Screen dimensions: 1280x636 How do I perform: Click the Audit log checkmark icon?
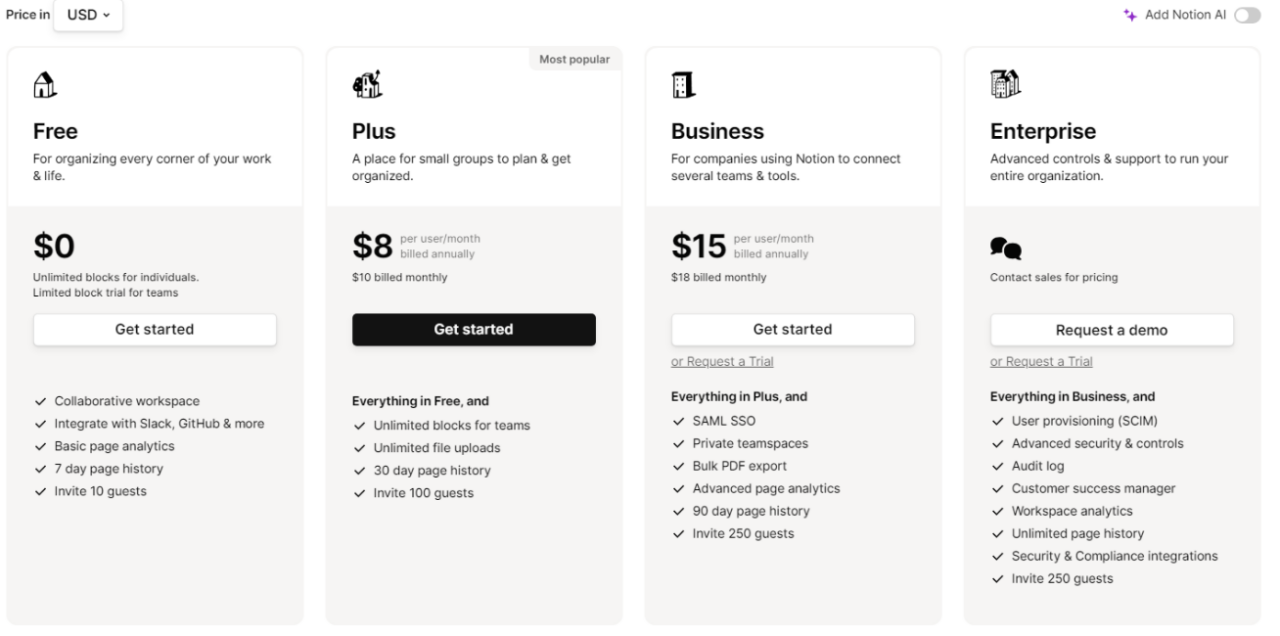click(x=997, y=466)
